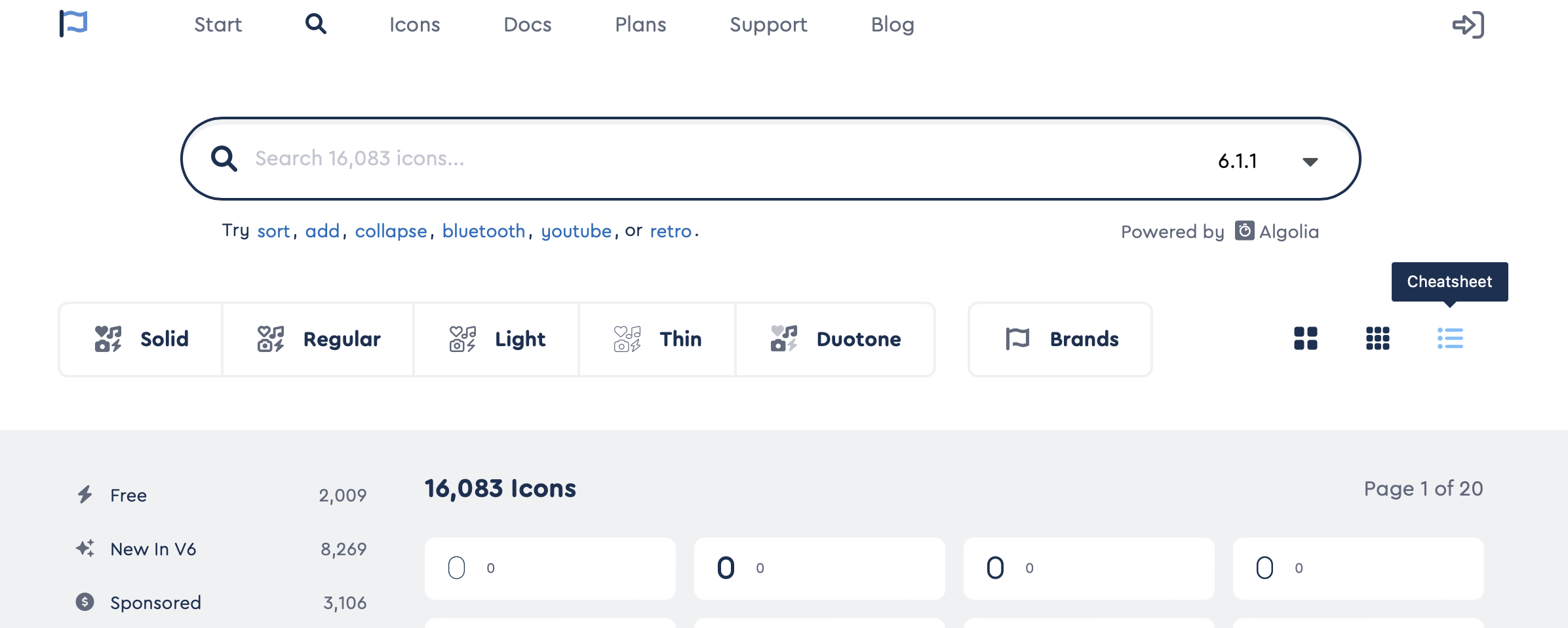Open the Docs menu item

528,25
